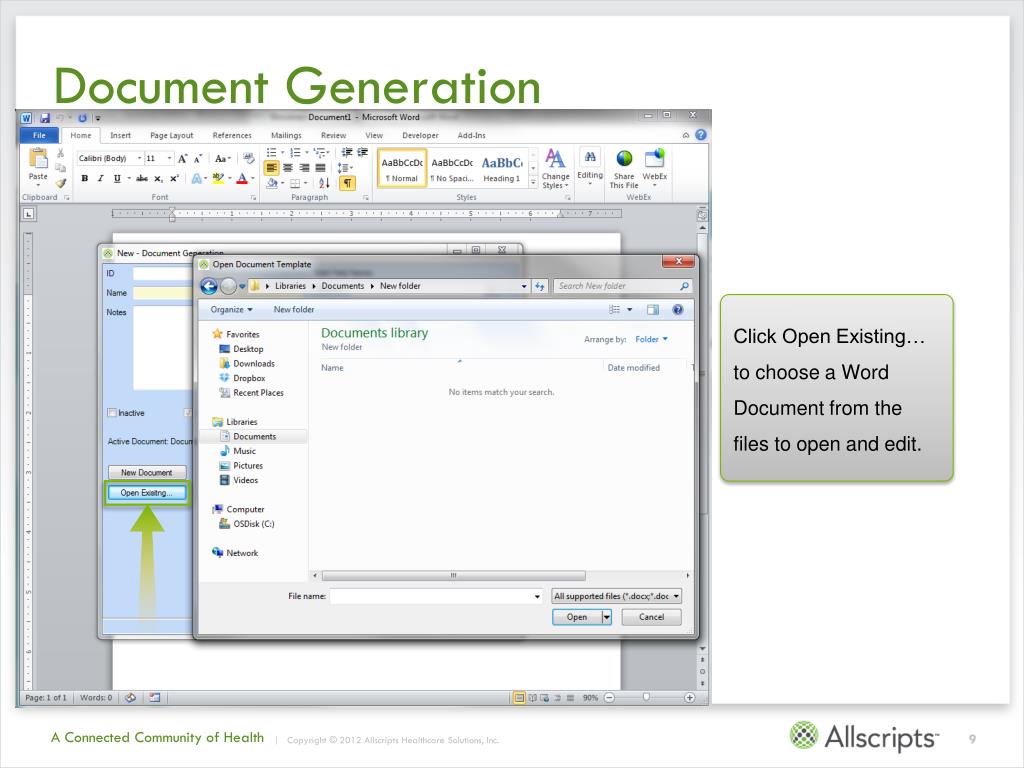The image size is (1024, 768).
Task: Switch to the Page Layout tab
Action: tap(172, 135)
